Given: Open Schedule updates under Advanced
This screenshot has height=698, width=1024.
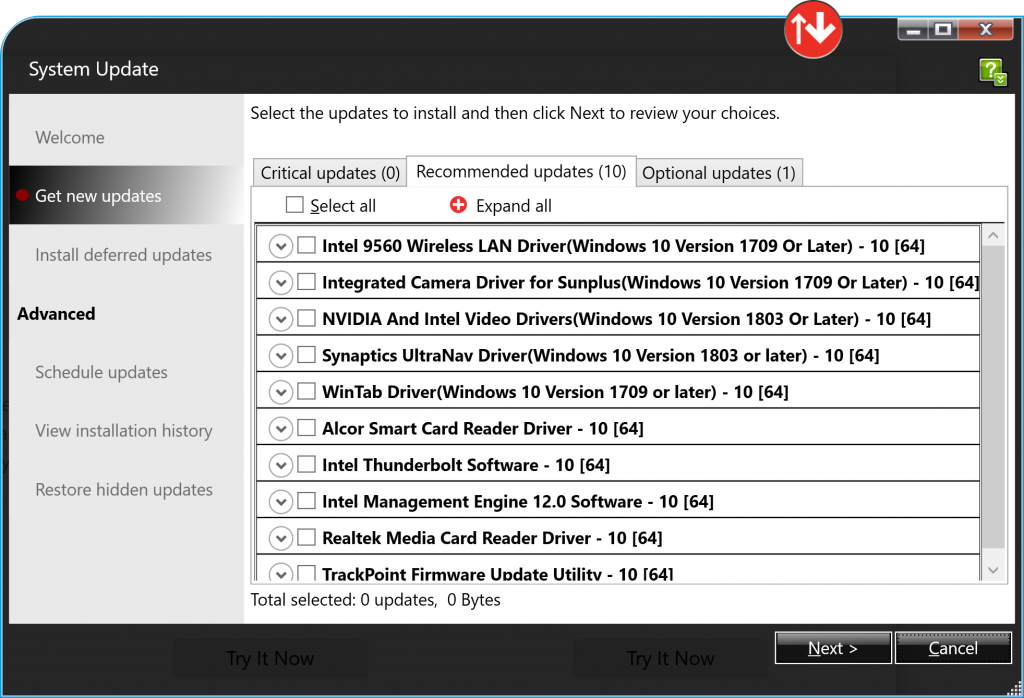Looking at the screenshot, I should [x=101, y=372].
